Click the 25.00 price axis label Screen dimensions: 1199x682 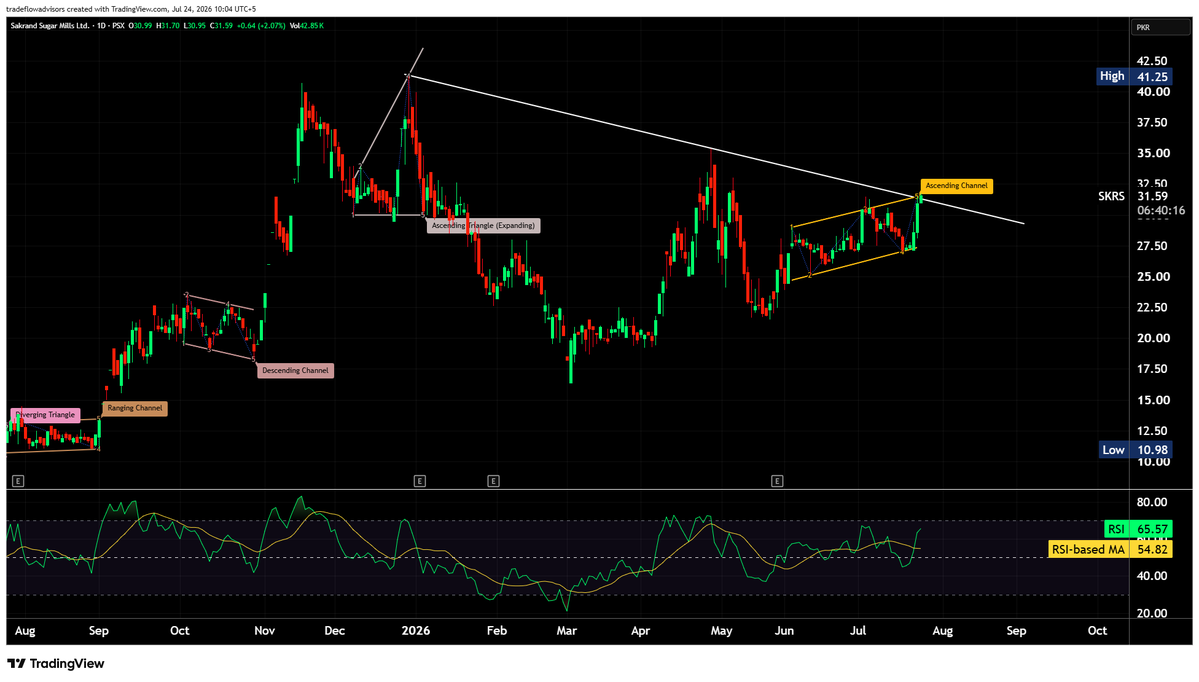click(x=1153, y=277)
